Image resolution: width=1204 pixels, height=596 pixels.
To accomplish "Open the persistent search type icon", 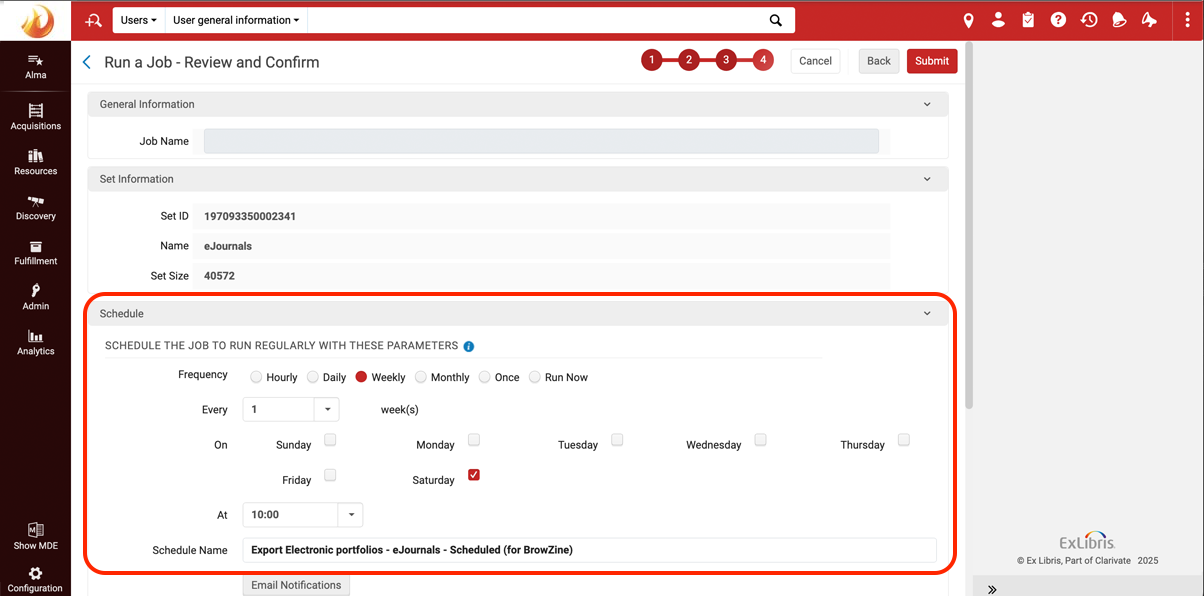I will click(x=94, y=20).
